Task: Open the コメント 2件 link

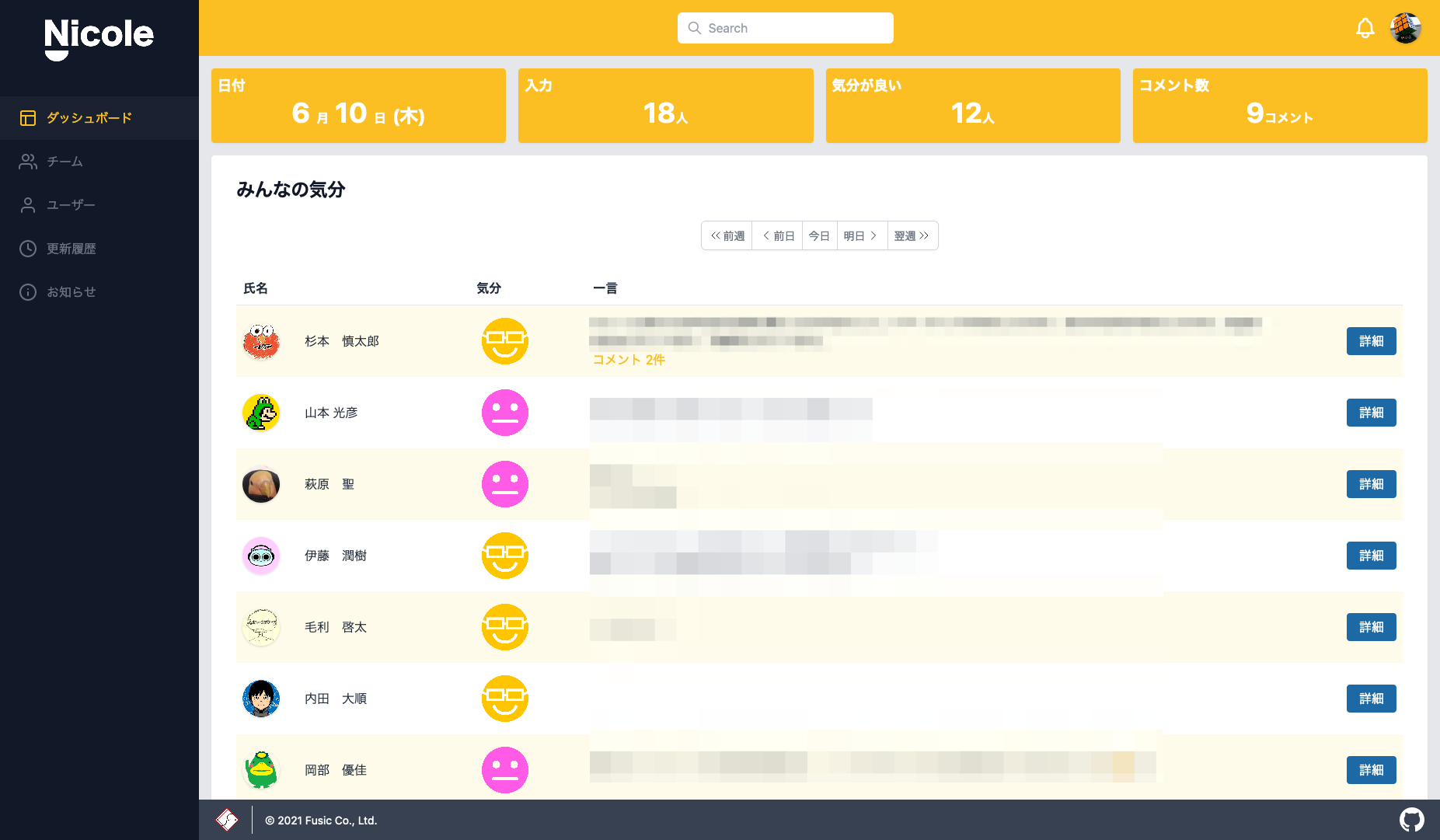Action: pos(629,360)
